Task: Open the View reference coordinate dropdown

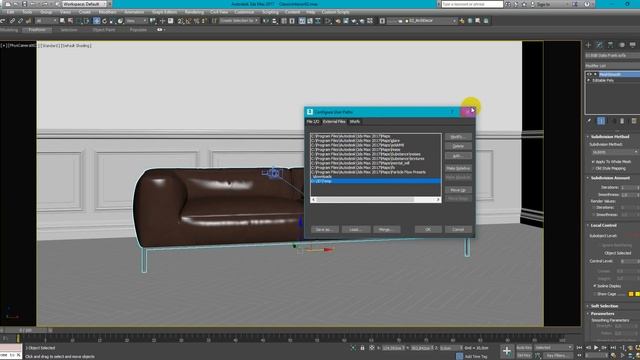Action: [x=136, y=21]
